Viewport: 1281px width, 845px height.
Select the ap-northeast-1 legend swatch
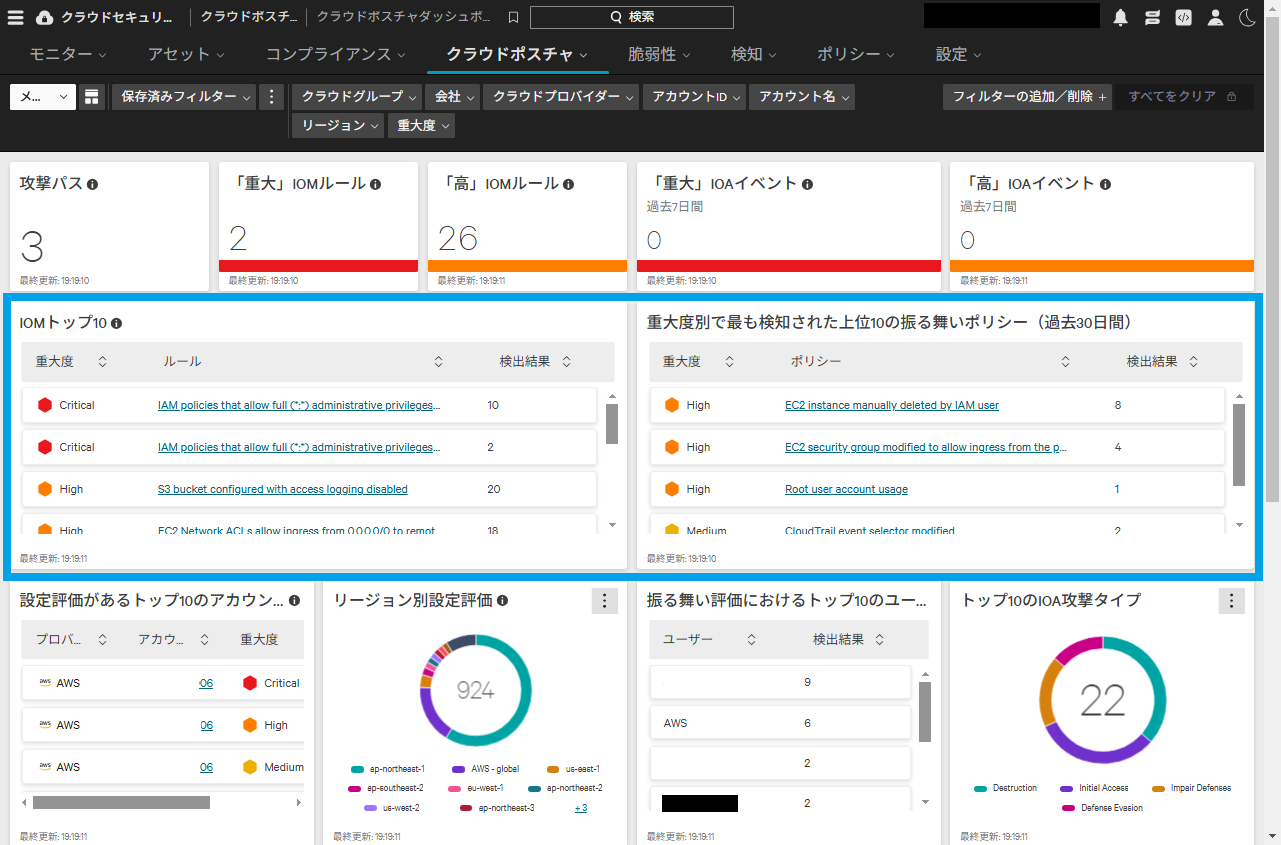[357, 769]
